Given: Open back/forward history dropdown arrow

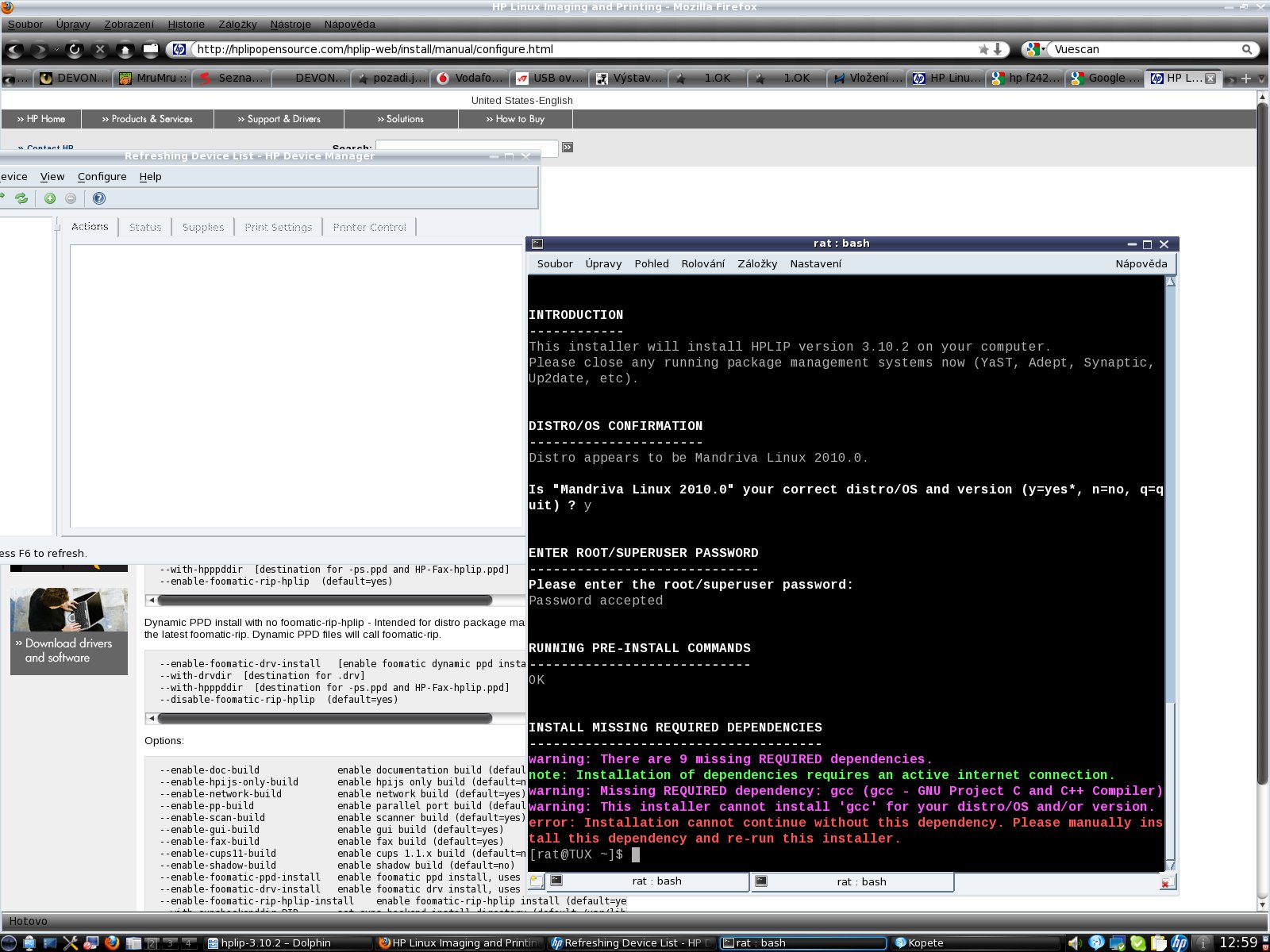Looking at the screenshot, I should tap(56, 49).
